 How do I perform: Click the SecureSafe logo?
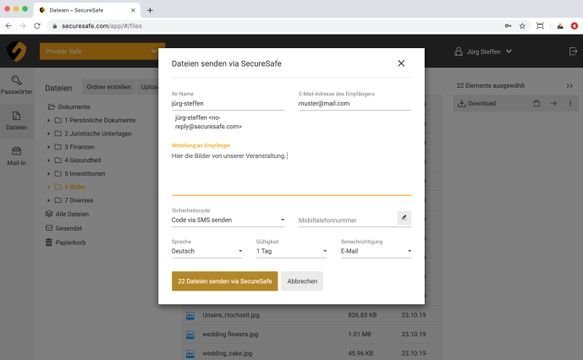[17, 51]
